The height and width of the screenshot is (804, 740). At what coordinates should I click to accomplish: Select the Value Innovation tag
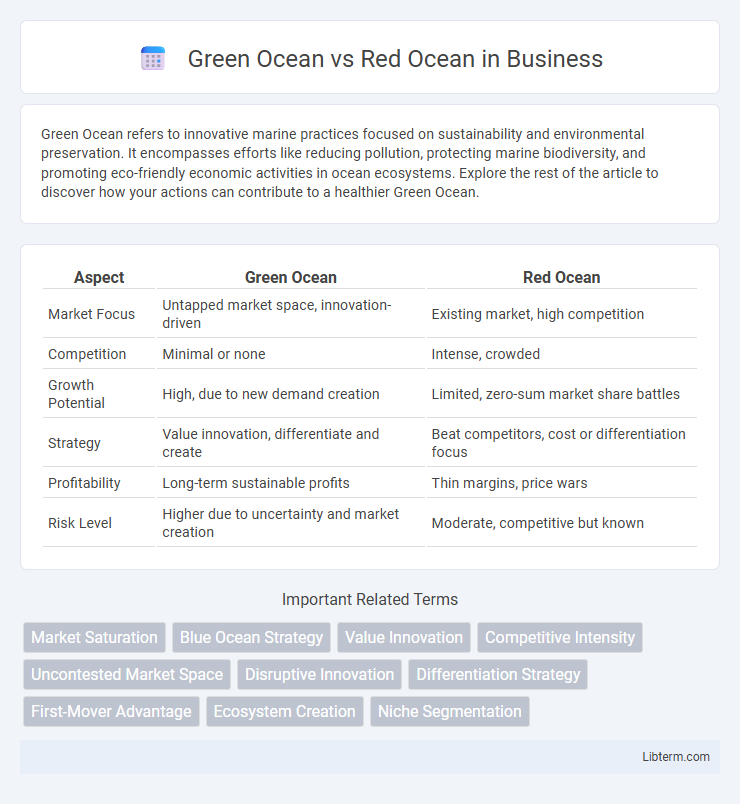coord(404,637)
